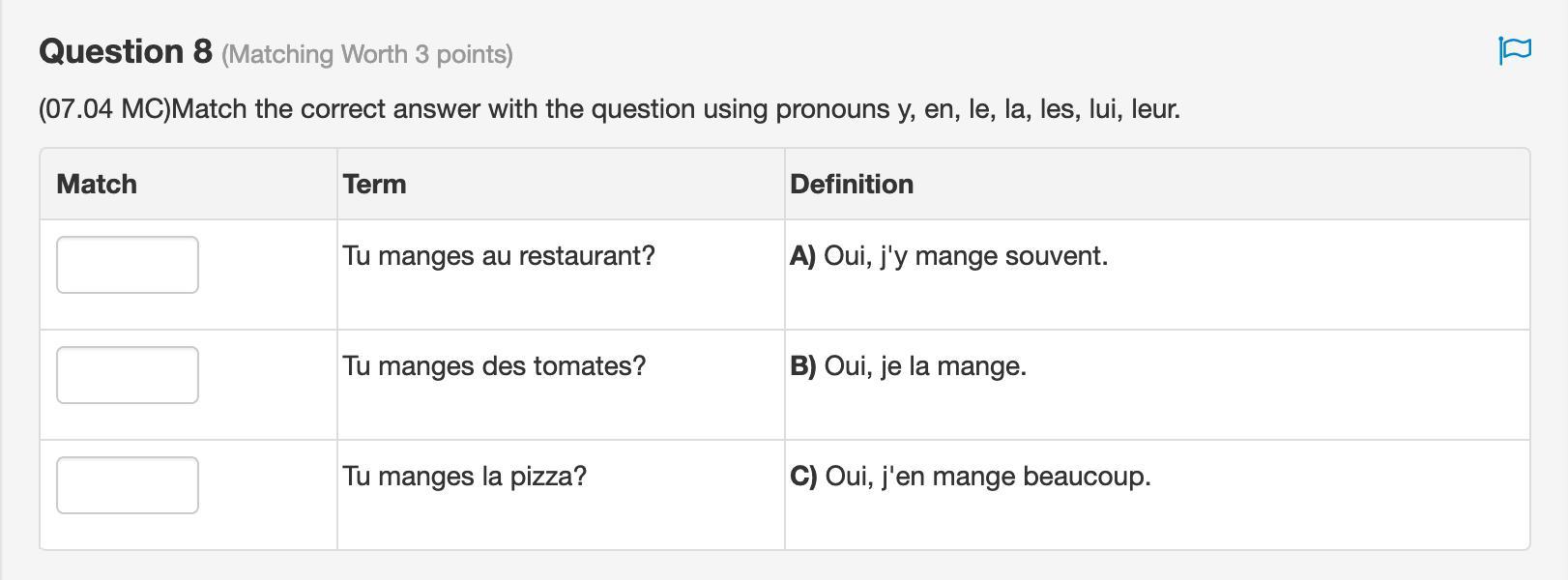
Task: Flag Question 8 with the flag icon
Action: pyautogui.click(x=1514, y=50)
